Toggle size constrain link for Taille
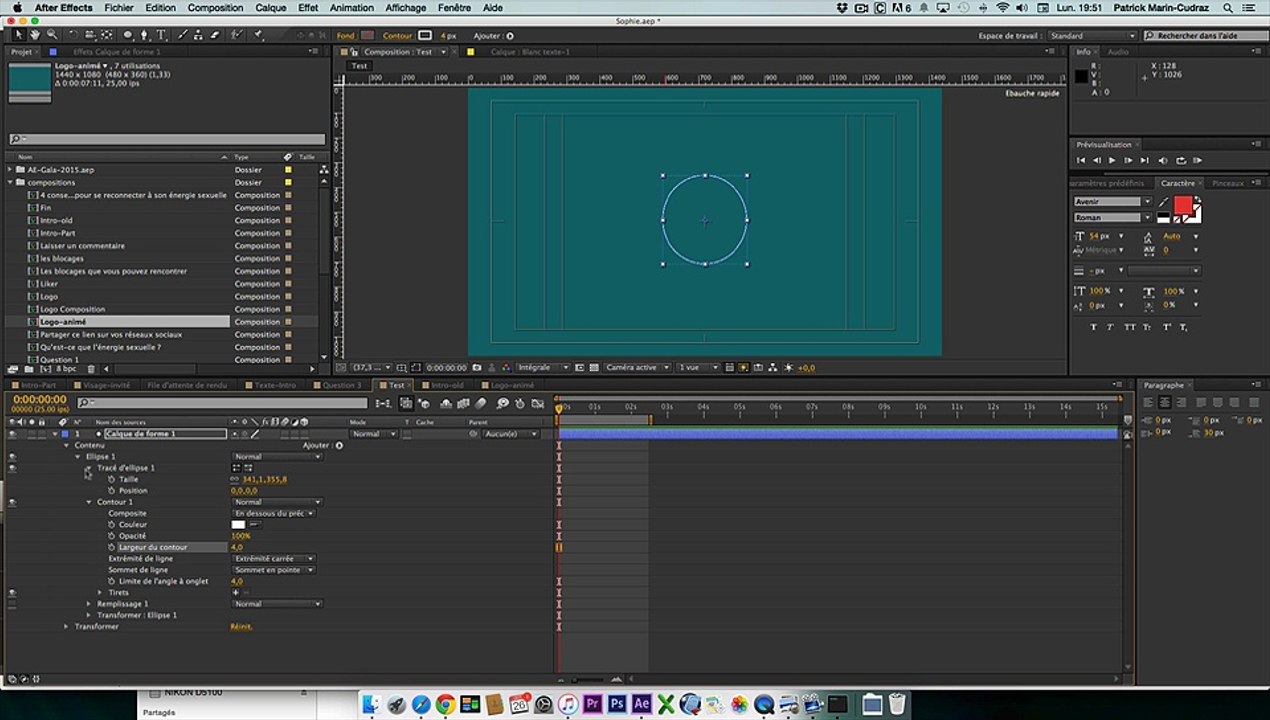 (235, 479)
